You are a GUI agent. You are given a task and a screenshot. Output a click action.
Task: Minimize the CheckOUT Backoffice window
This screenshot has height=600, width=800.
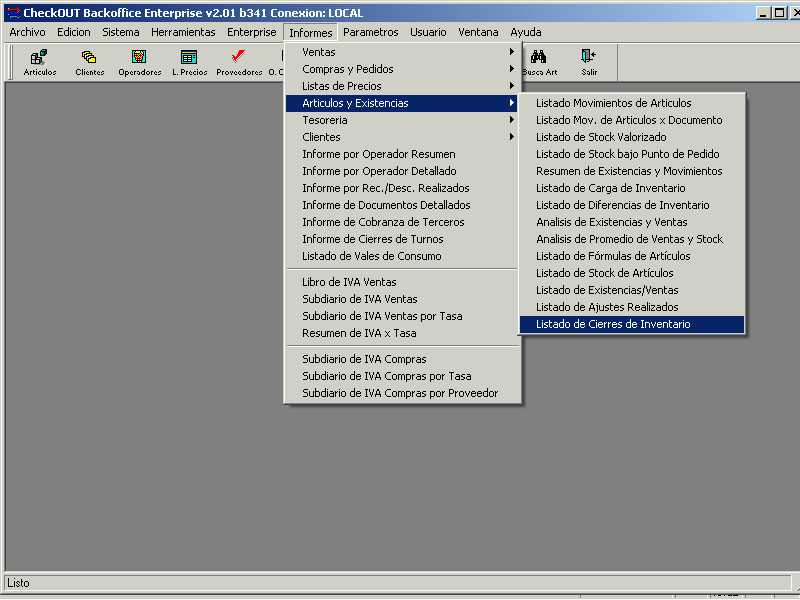click(763, 13)
